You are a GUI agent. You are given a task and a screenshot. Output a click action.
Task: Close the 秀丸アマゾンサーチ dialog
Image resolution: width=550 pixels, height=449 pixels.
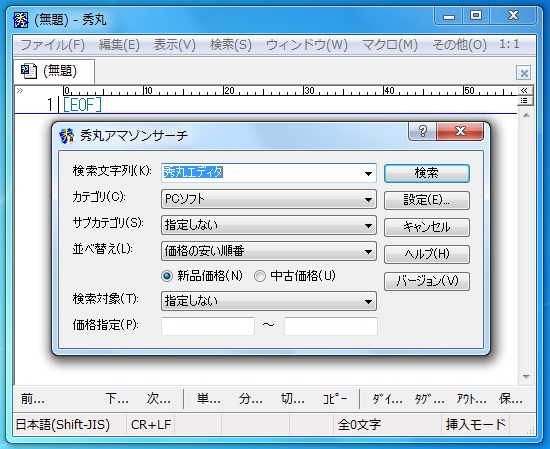460,132
